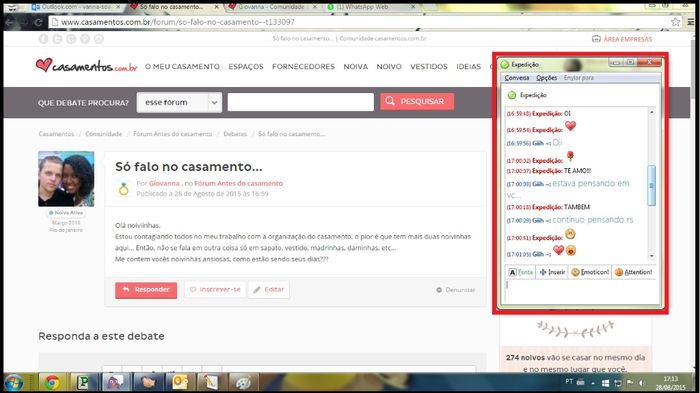
Task: Click the Responder button
Action: 146,290
